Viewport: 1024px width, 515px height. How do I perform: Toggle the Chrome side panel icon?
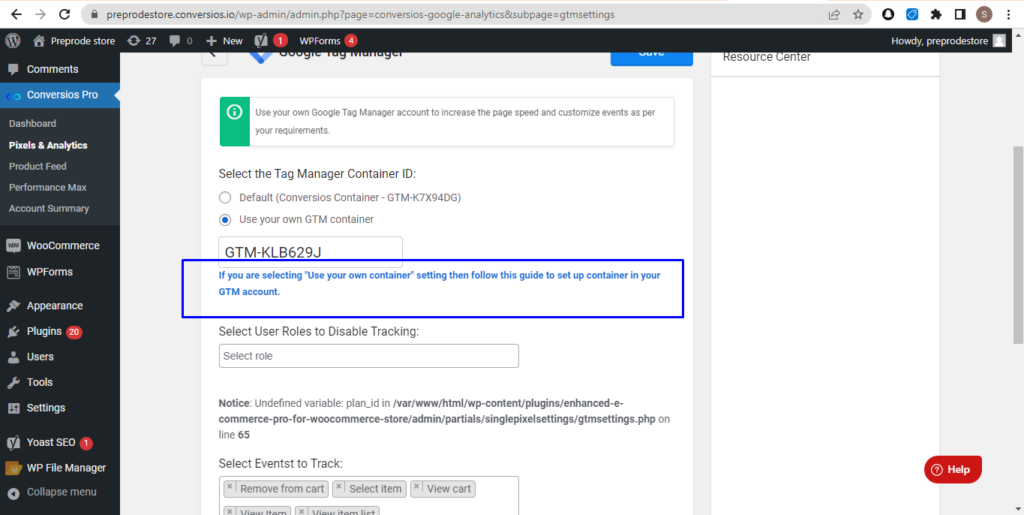point(960,14)
